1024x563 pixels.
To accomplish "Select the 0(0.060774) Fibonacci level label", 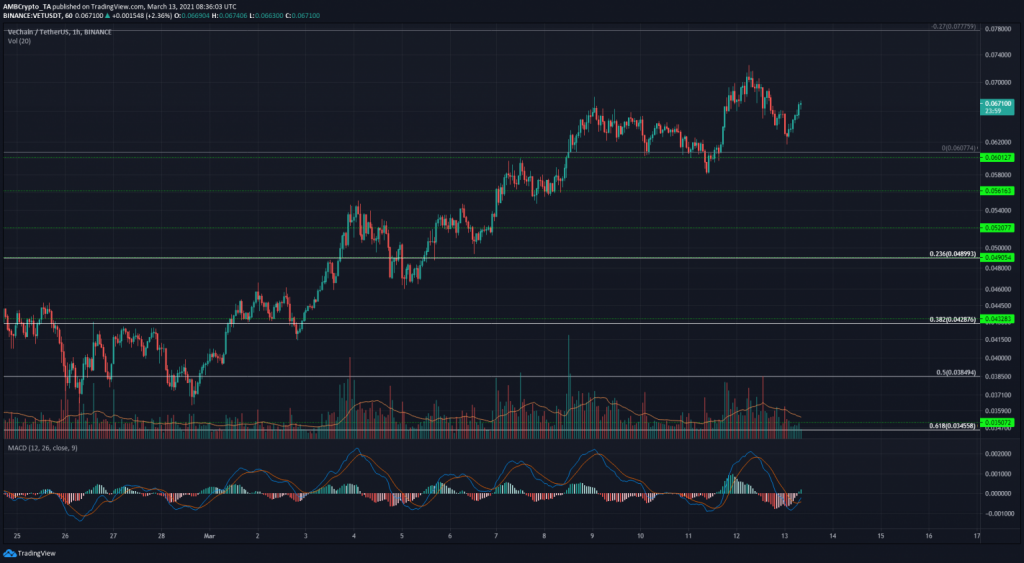I will 959,148.
